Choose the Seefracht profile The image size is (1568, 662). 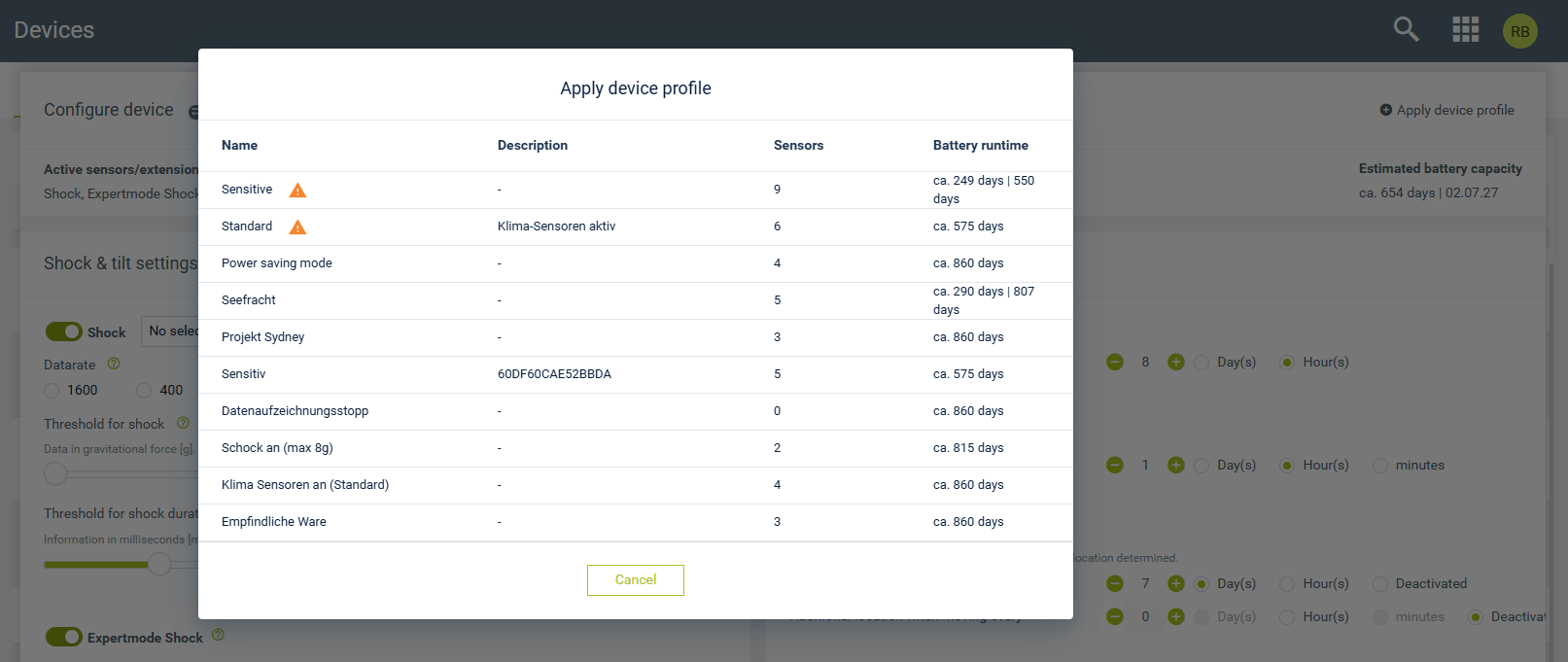coord(249,300)
